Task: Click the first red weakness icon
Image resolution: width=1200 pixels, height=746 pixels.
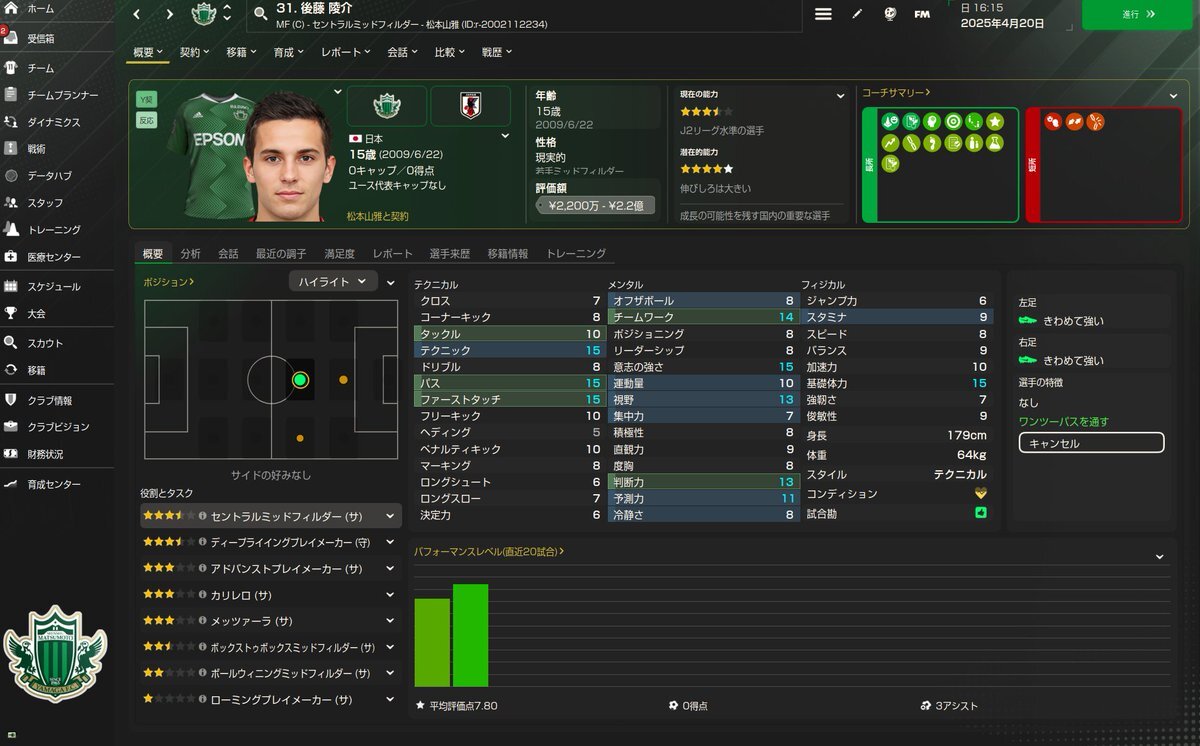Action: pos(1052,121)
